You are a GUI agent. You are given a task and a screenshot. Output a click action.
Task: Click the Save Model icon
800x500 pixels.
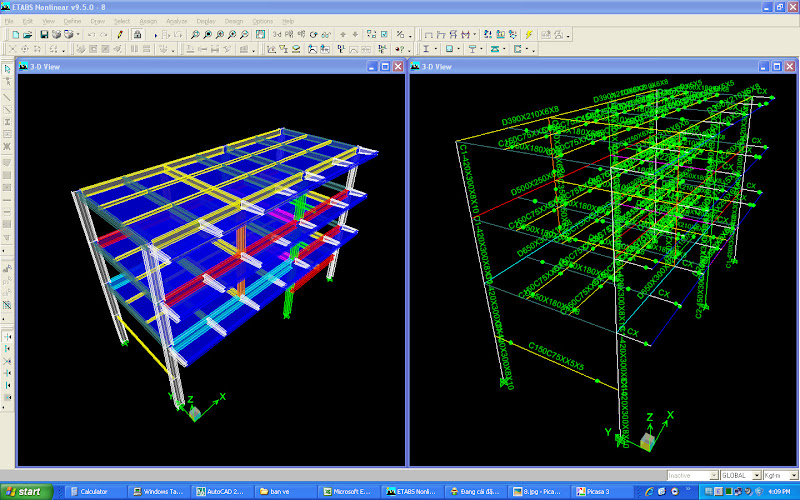coord(44,34)
